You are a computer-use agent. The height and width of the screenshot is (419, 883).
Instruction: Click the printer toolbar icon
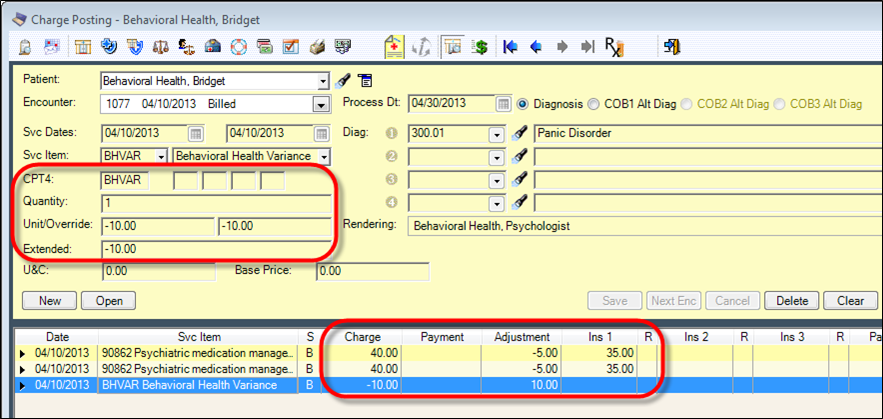317,46
